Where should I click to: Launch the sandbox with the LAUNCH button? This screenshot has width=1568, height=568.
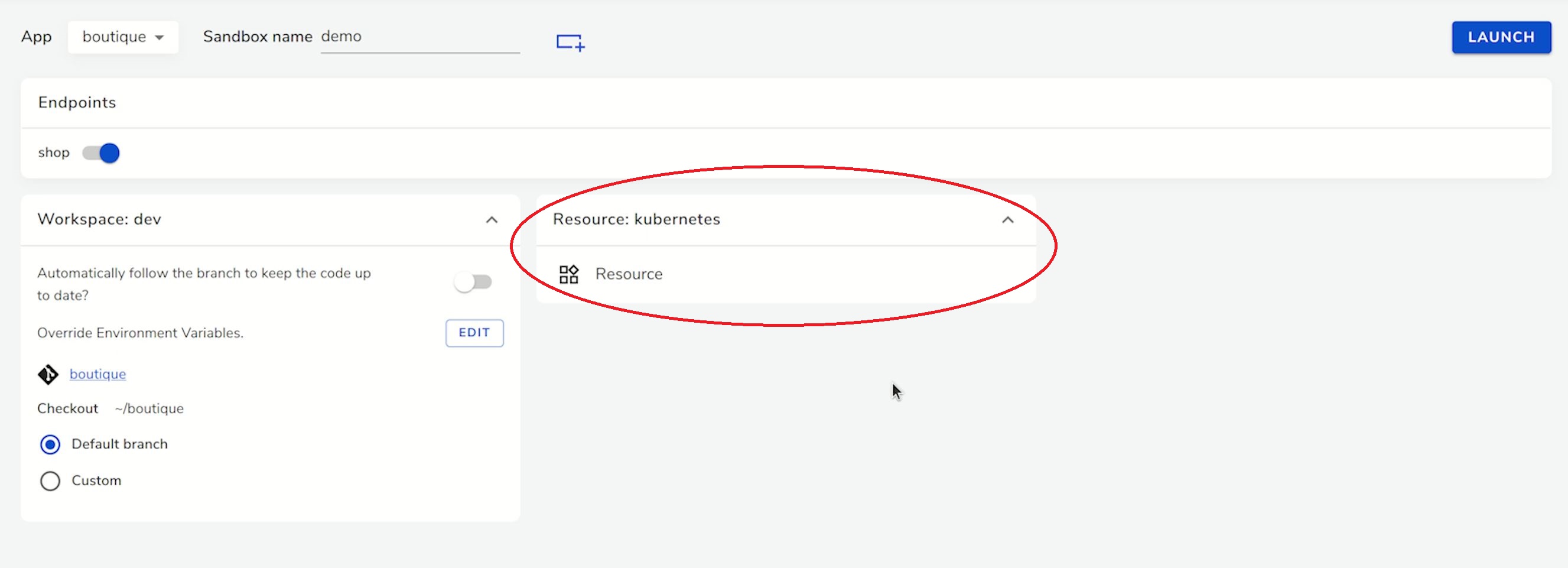[1501, 37]
